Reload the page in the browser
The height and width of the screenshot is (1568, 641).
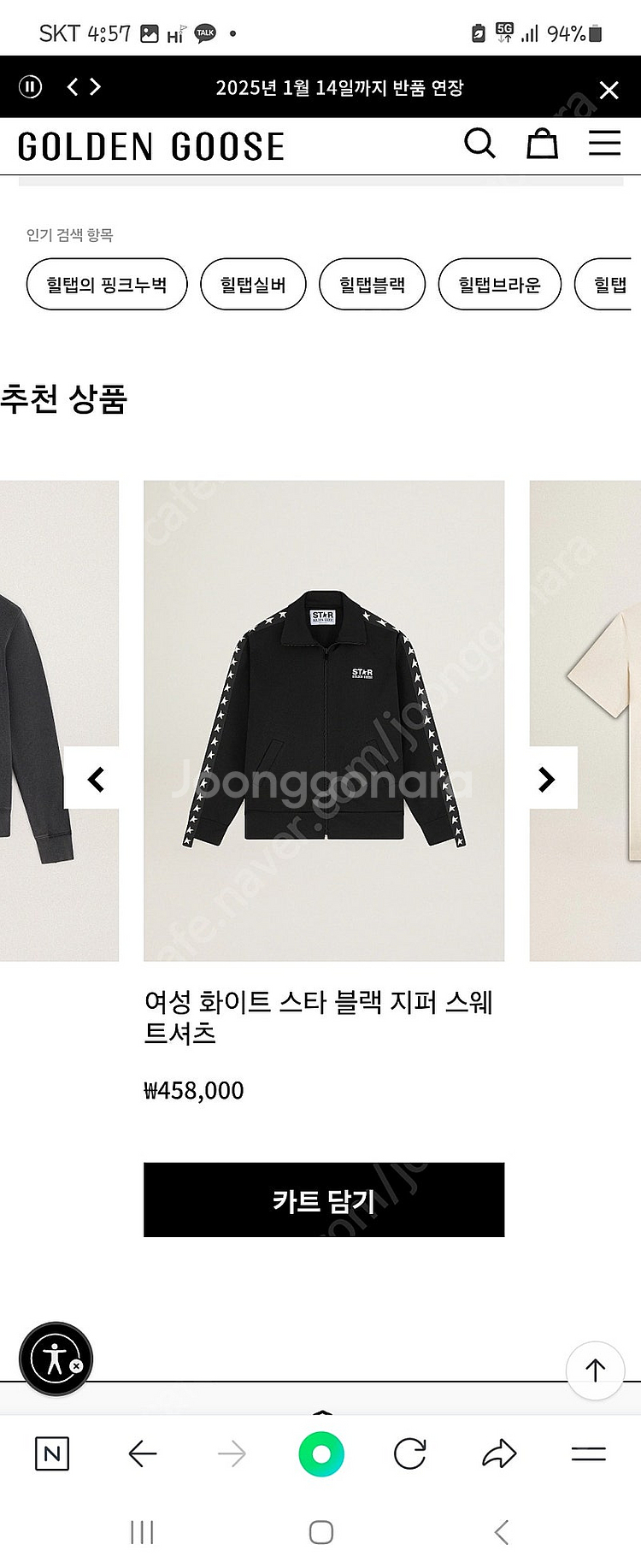(409, 1453)
